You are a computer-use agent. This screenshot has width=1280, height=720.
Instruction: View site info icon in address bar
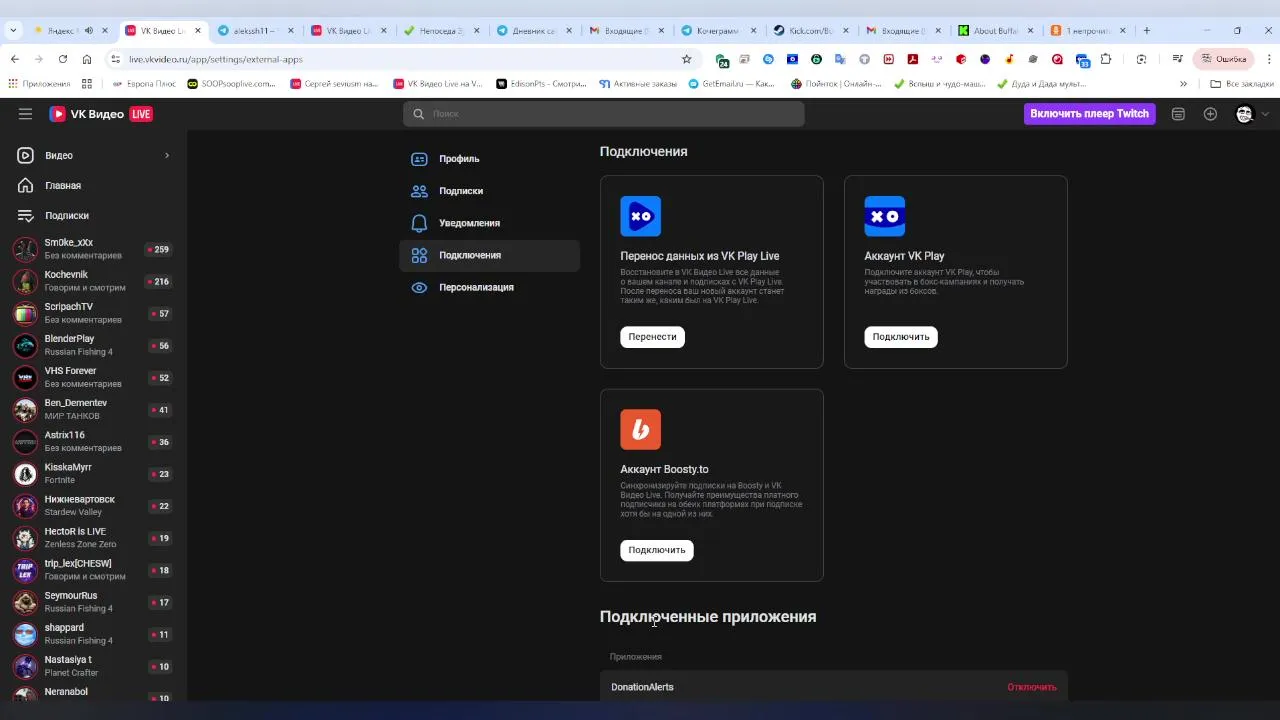115,59
